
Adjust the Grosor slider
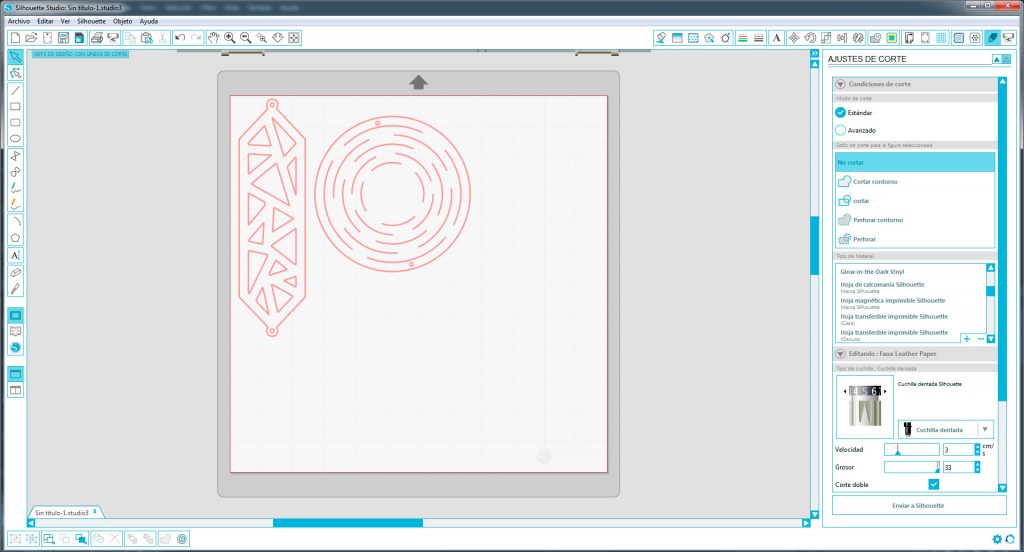tap(912, 467)
